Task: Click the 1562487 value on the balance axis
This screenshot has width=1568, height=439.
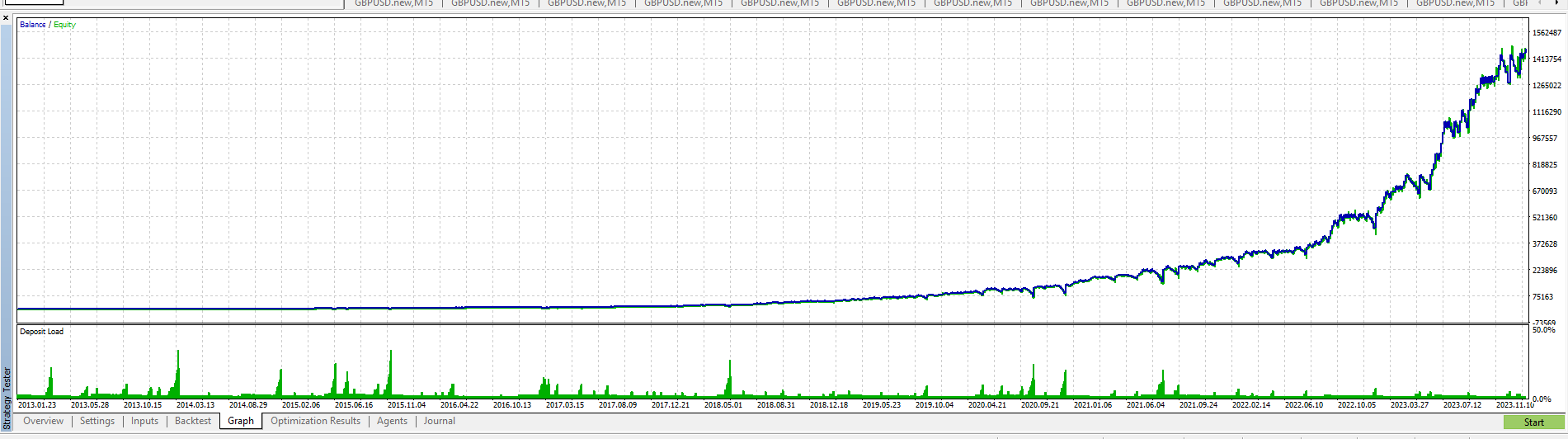Action: click(x=1547, y=33)
